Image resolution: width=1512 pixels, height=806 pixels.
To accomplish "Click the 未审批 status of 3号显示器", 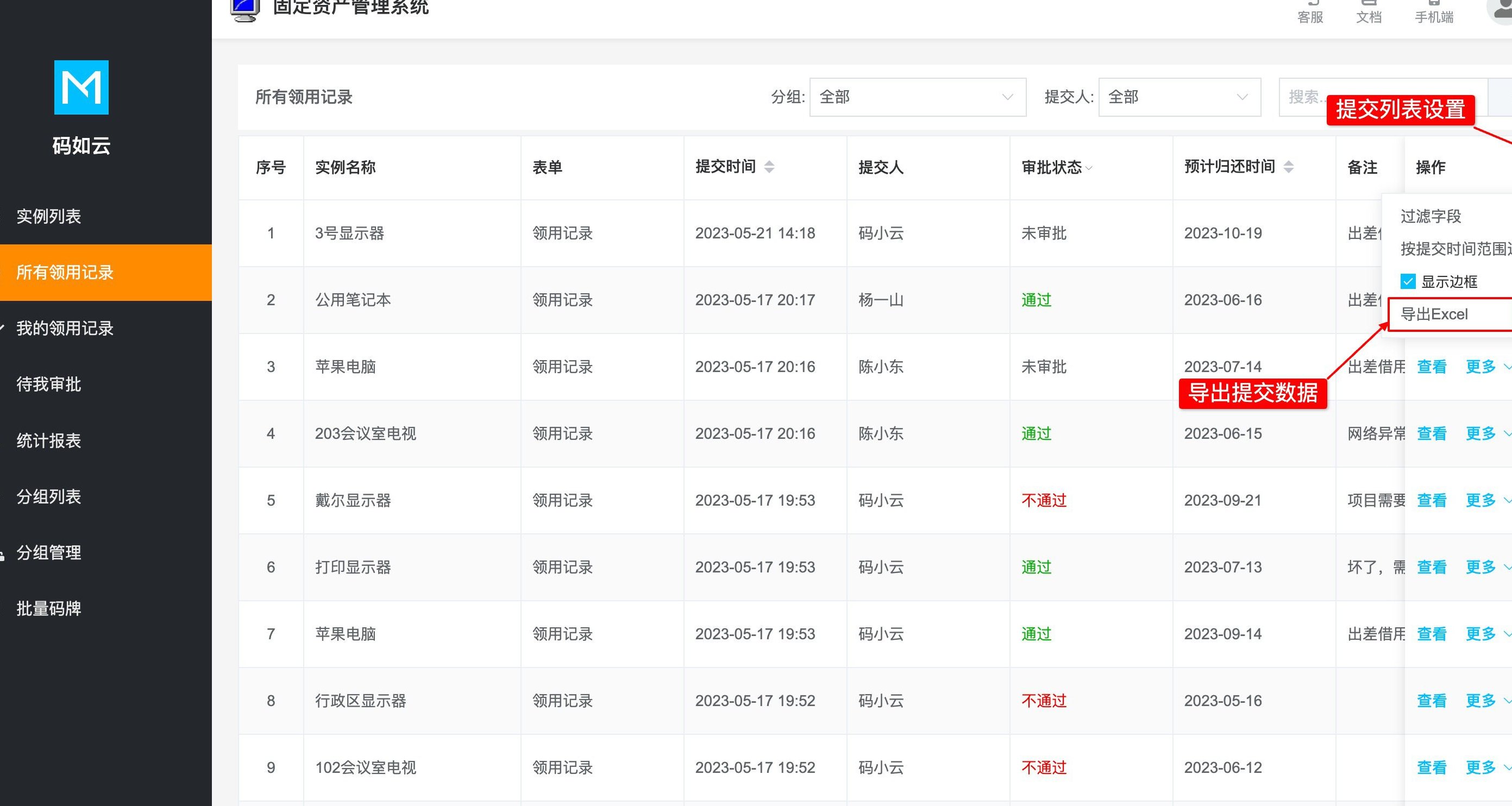I will pos(1044,234).
